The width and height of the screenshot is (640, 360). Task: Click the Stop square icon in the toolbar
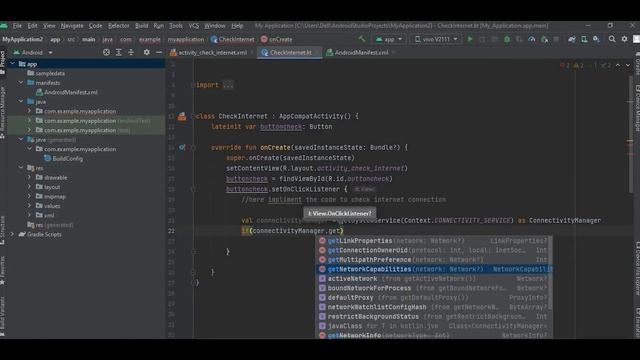(x=556, y=39)
